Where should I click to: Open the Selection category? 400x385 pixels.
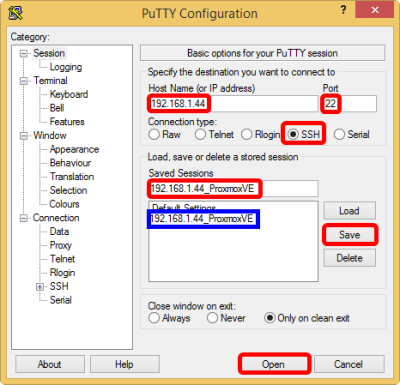pyautogui.click(x=68, y=190)
